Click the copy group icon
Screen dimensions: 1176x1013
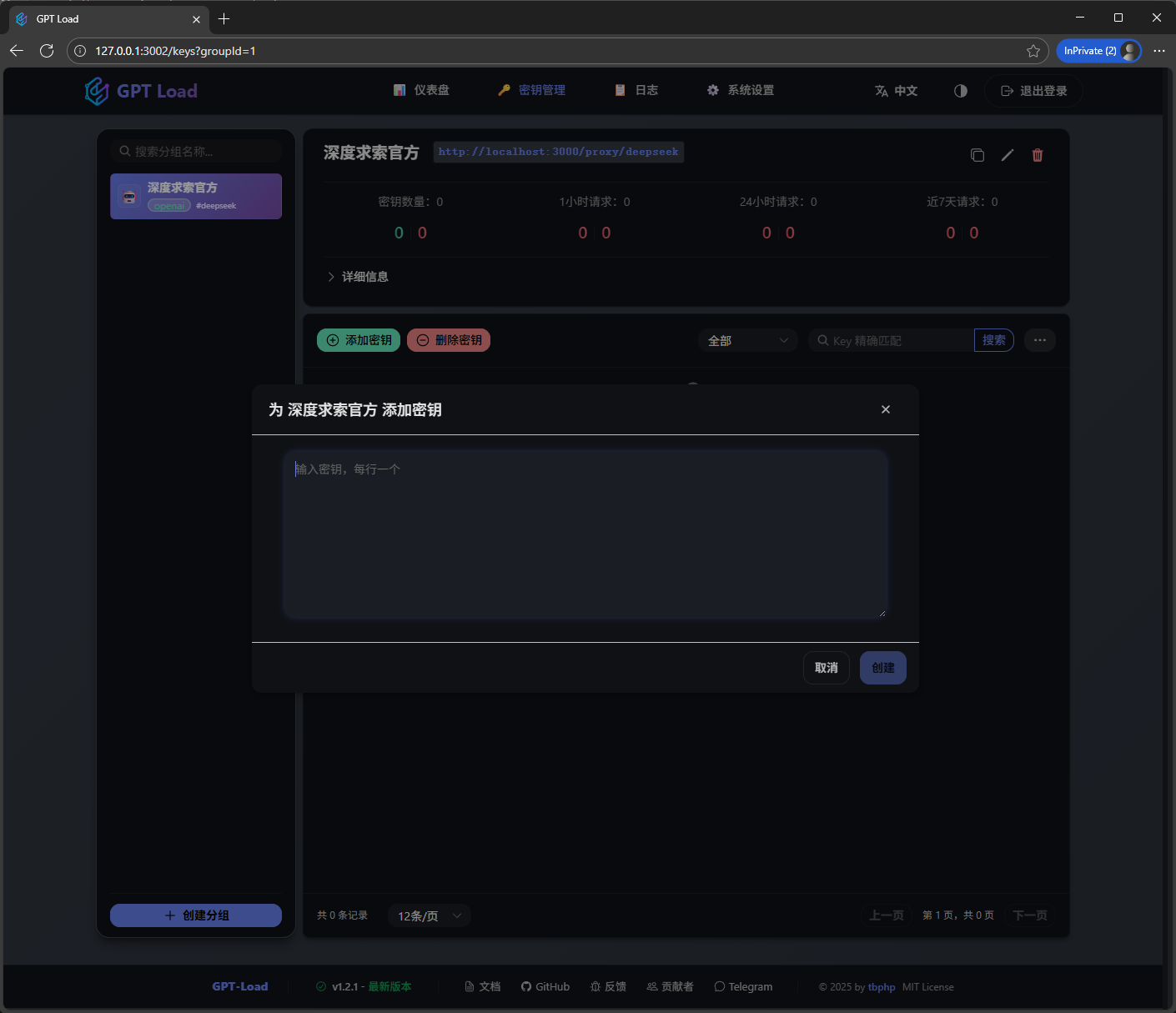(x=977, y=155)
